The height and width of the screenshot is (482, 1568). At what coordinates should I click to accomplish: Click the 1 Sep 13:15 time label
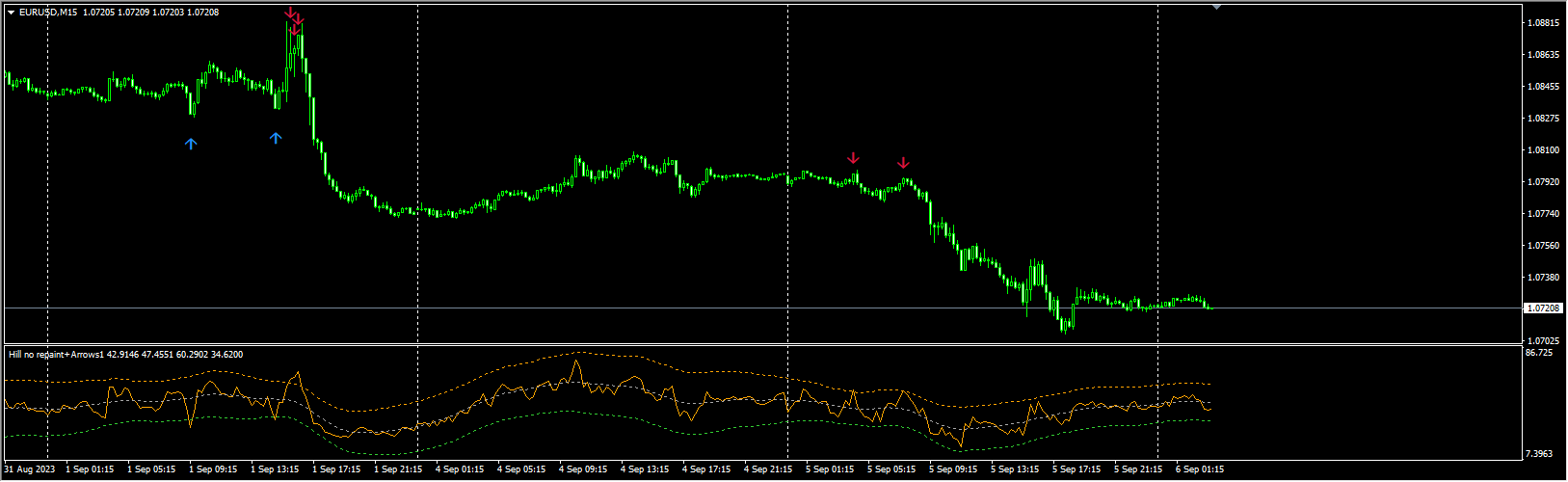point(275,470)
